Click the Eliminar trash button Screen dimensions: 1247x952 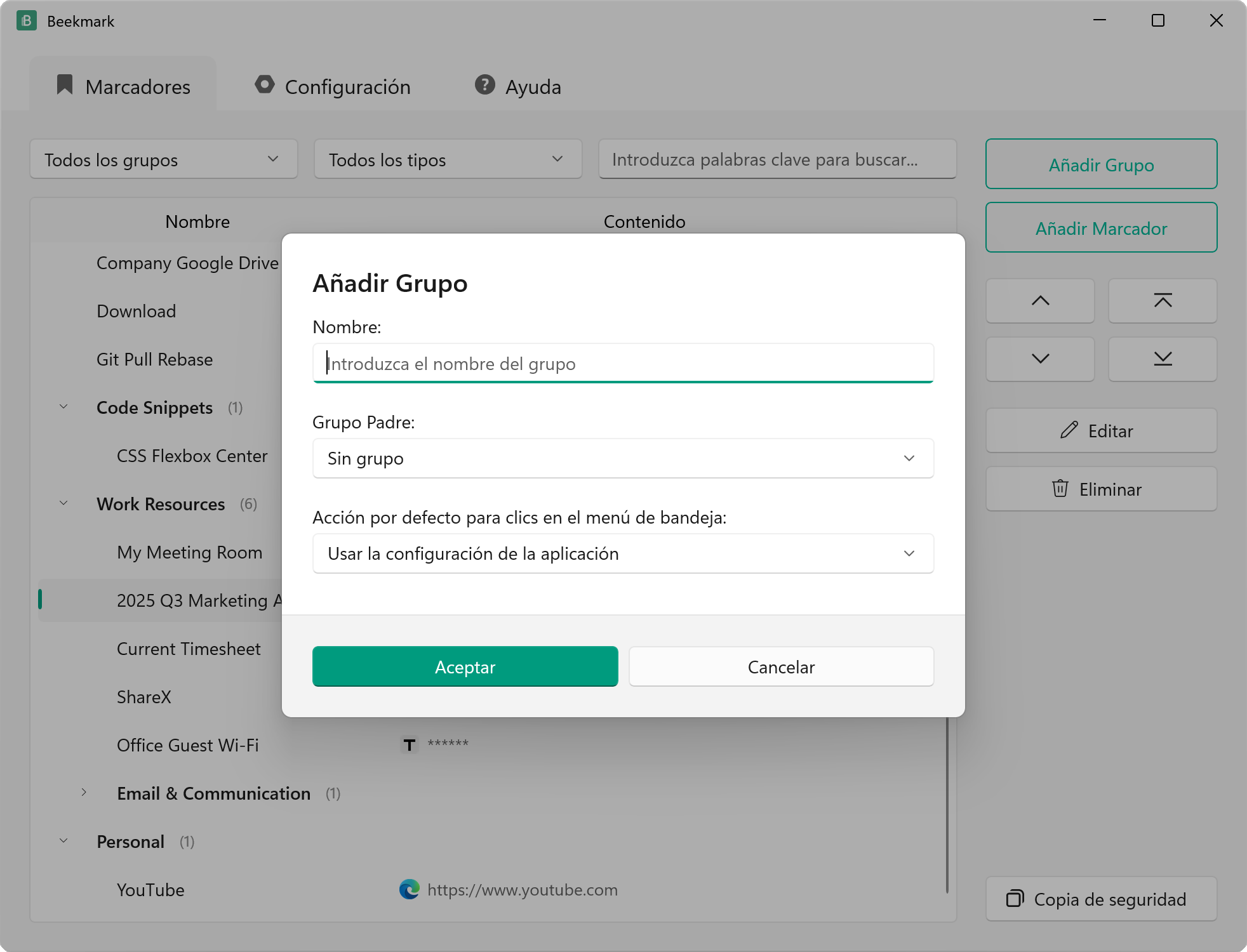coord(1101,489)
